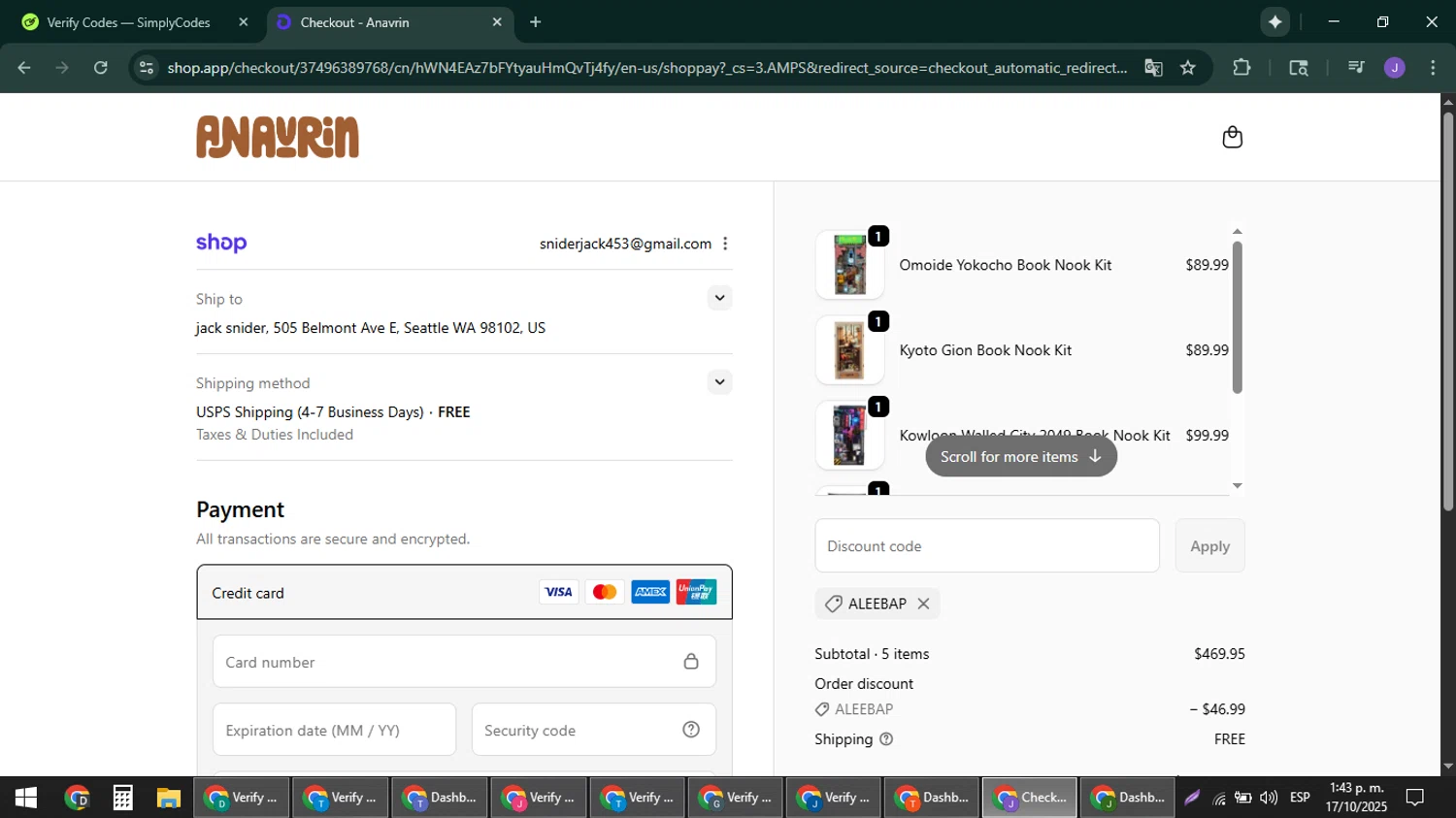This screenshot has height=818, width=1456.
Task: Focus the Card number field
Action: pos(464,662)
